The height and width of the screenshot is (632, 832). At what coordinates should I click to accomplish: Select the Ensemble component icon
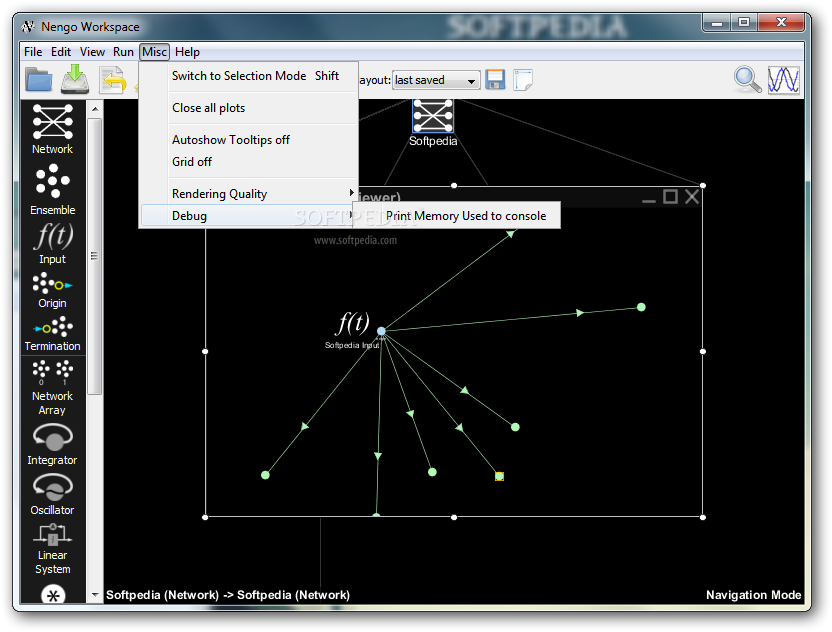pos(53,181)
